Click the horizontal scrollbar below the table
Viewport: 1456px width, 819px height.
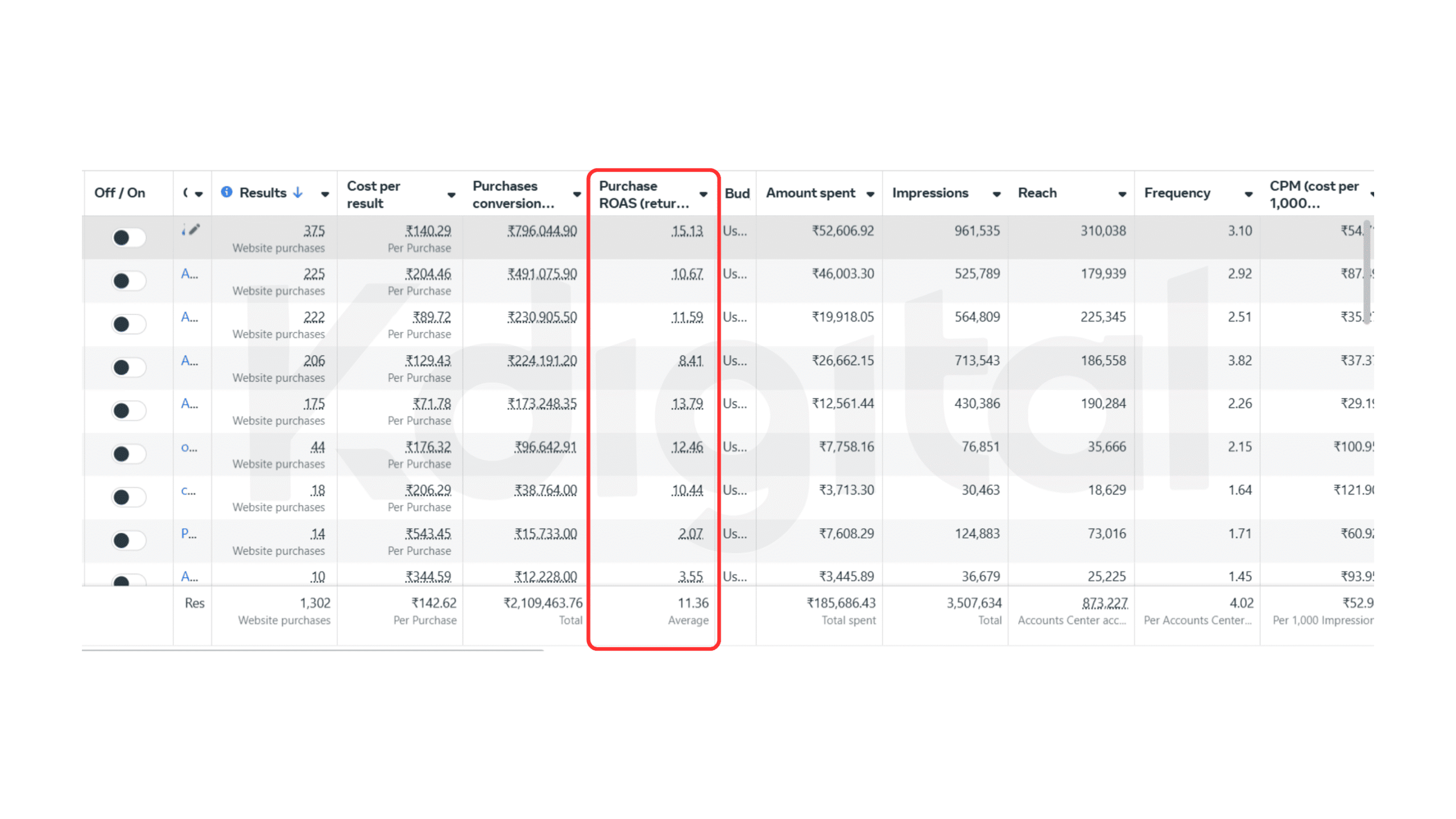point(313,650)
